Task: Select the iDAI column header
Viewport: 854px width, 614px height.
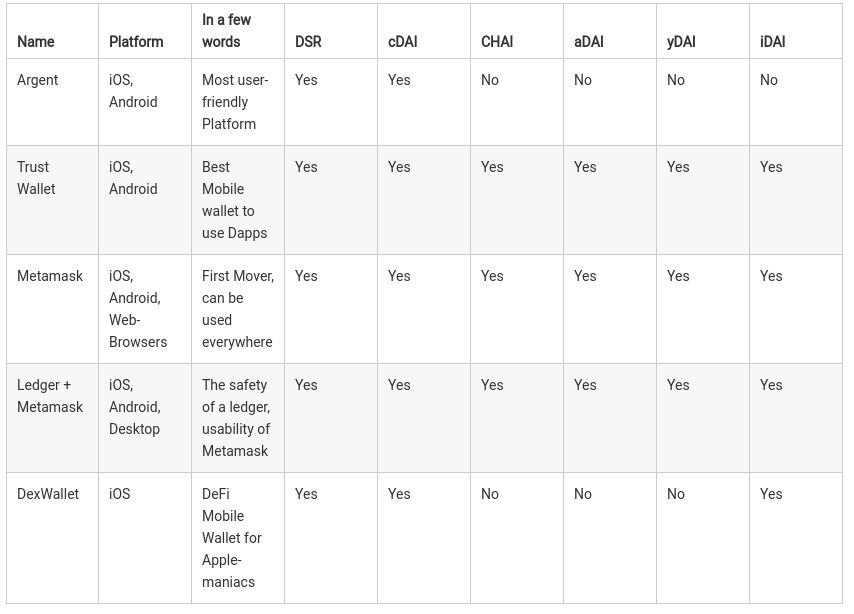Action: pos(773,42)
